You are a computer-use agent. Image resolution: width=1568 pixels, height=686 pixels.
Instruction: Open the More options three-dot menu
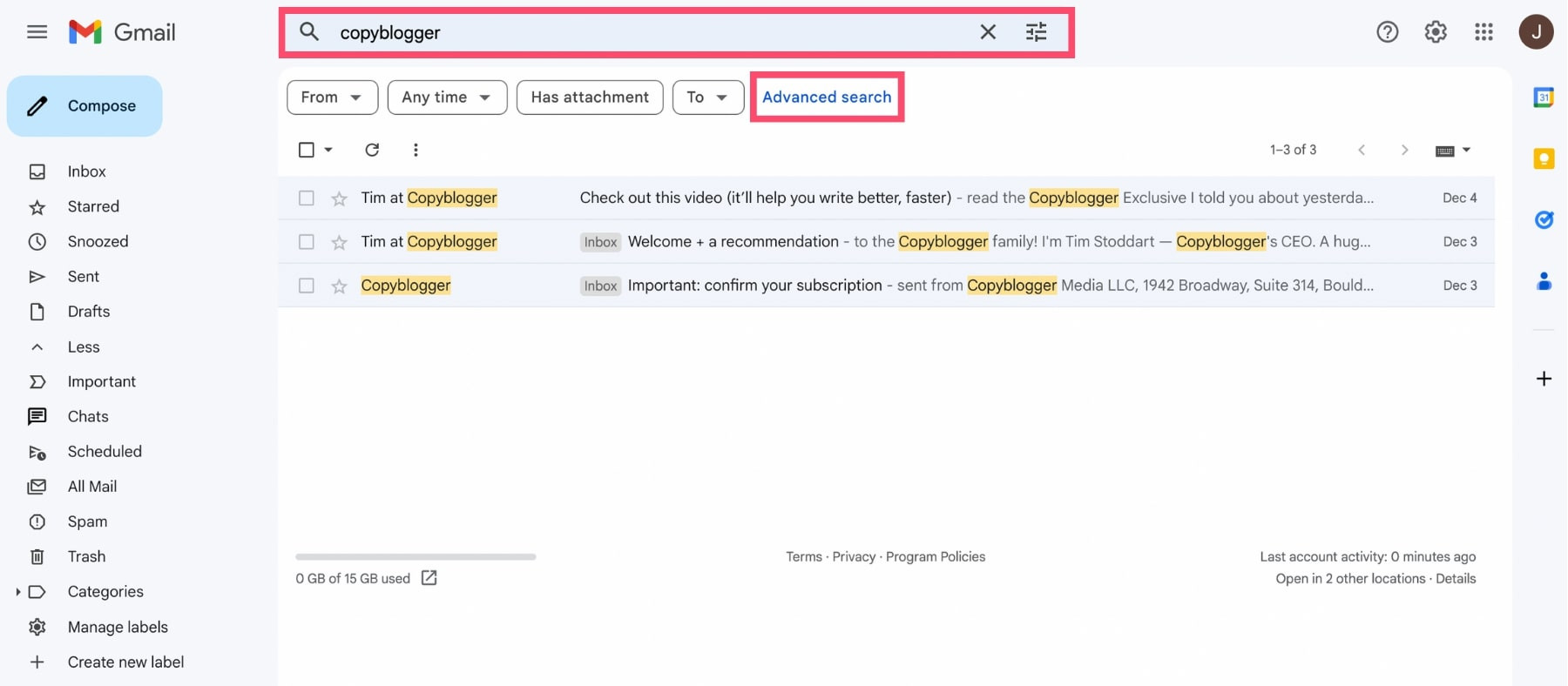pos(416,150)
